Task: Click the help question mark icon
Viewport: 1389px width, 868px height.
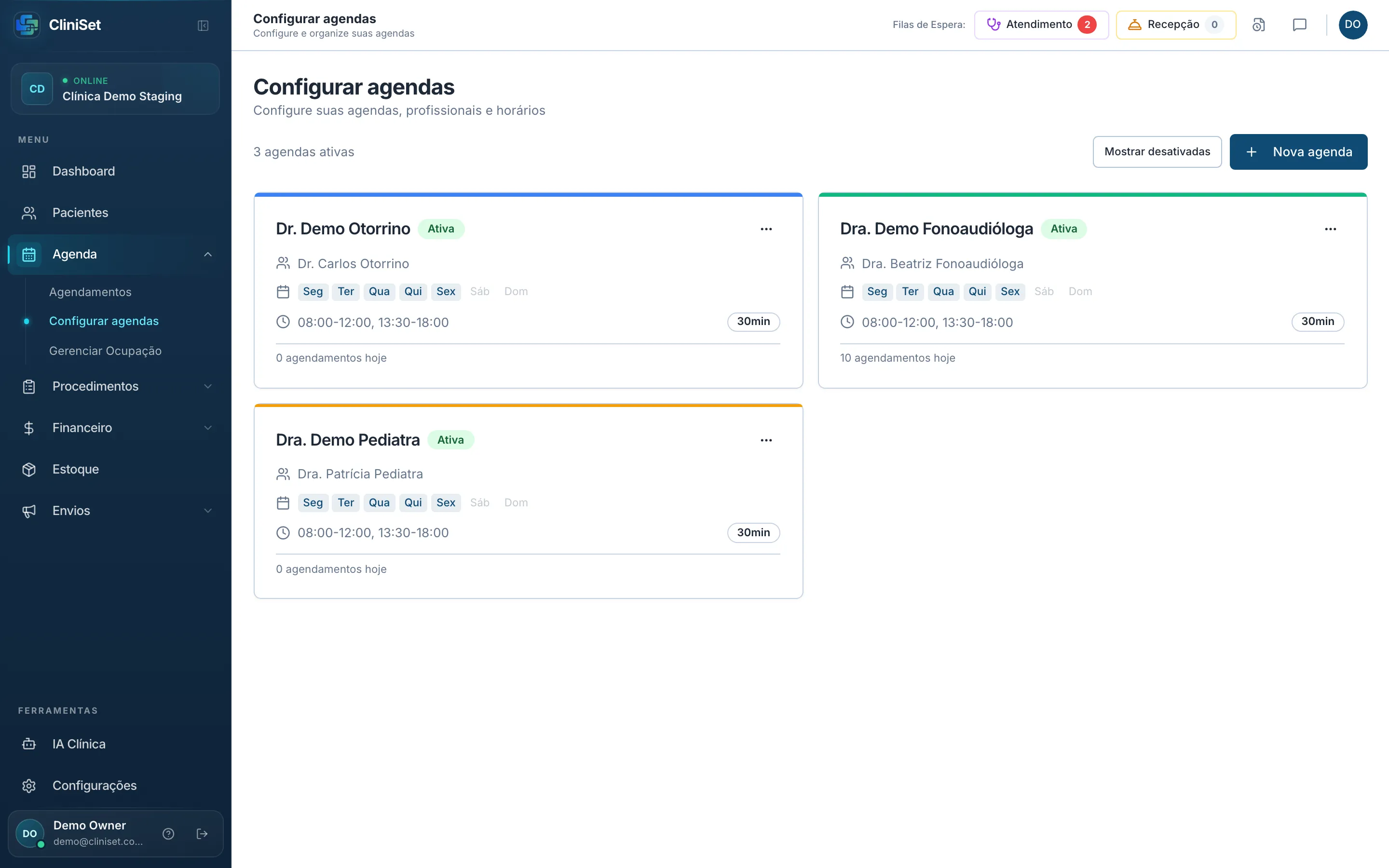Action: point(168,834)
